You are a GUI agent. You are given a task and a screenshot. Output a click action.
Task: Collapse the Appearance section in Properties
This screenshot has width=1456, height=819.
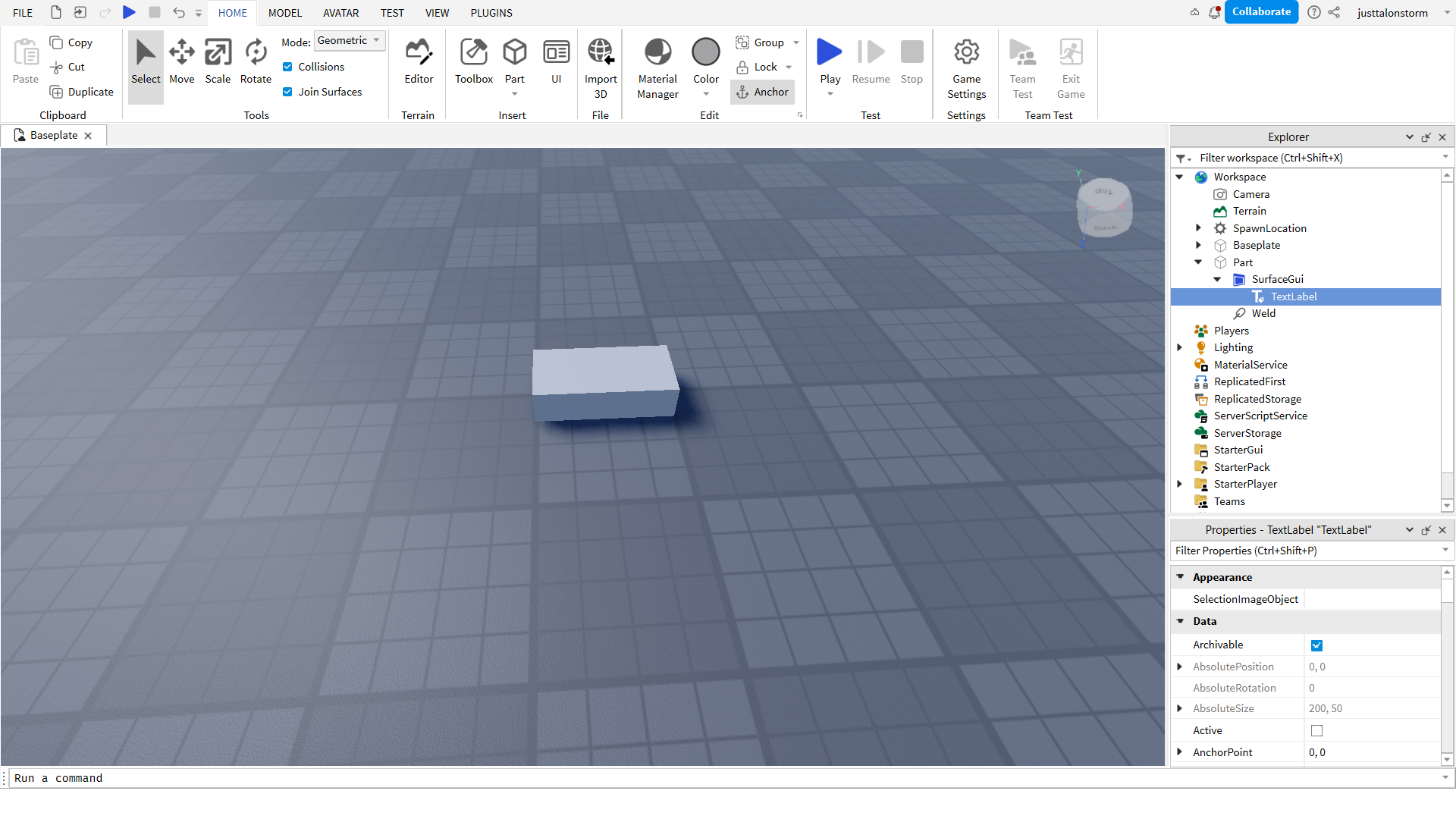click(x=1181, y=577)
